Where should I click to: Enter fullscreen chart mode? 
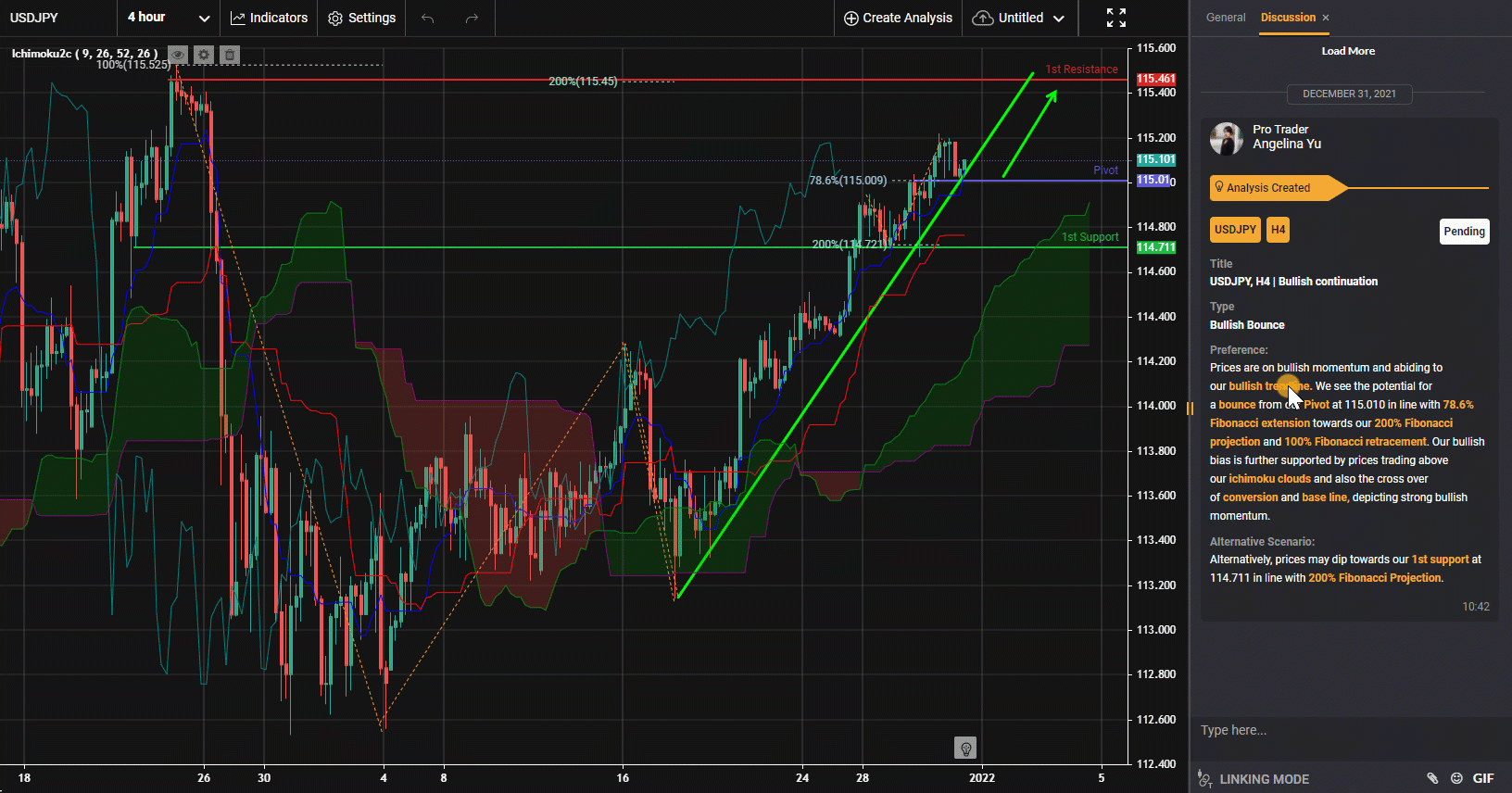coord(1116,18)
